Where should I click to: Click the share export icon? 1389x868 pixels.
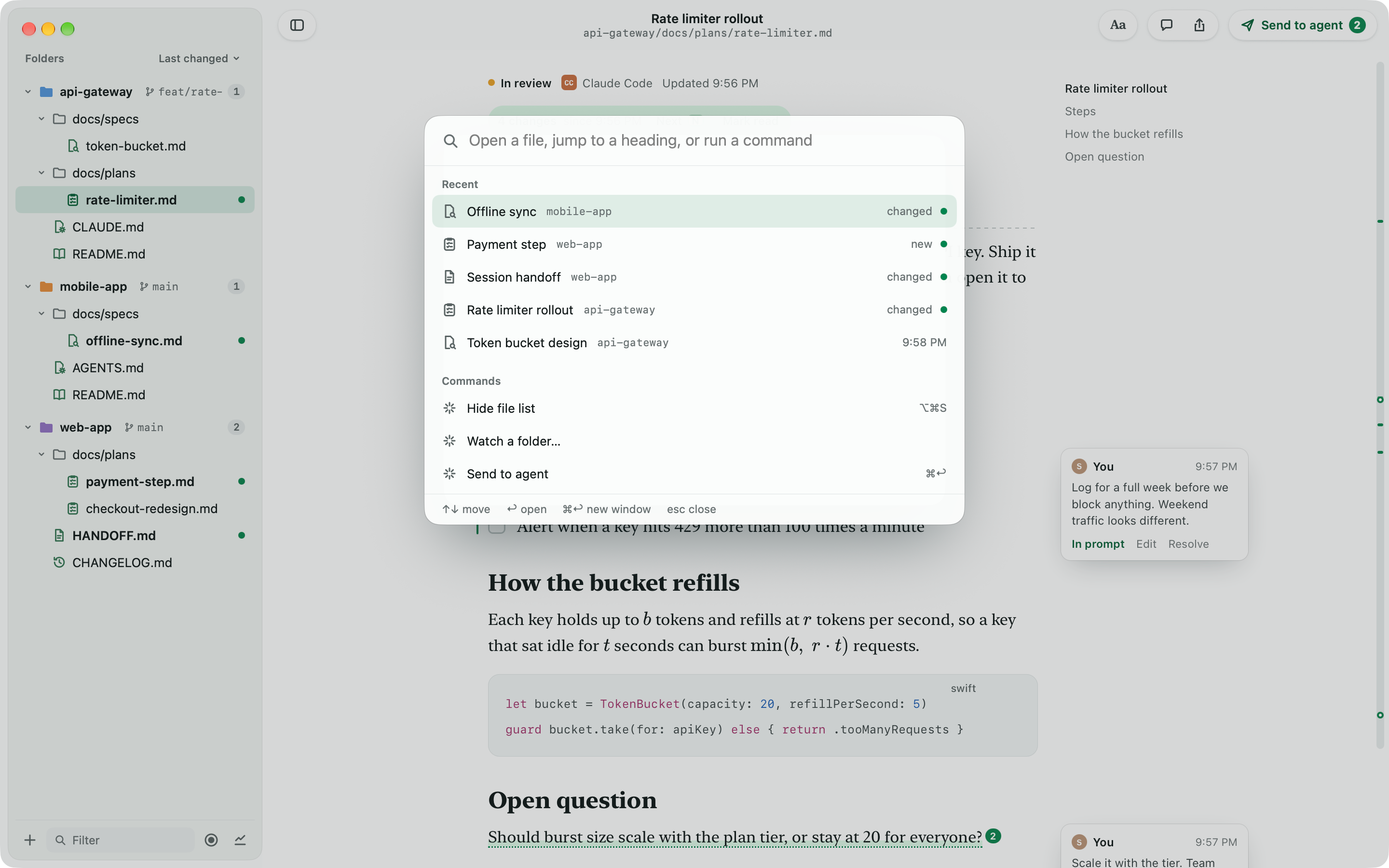coord(1199,25)
